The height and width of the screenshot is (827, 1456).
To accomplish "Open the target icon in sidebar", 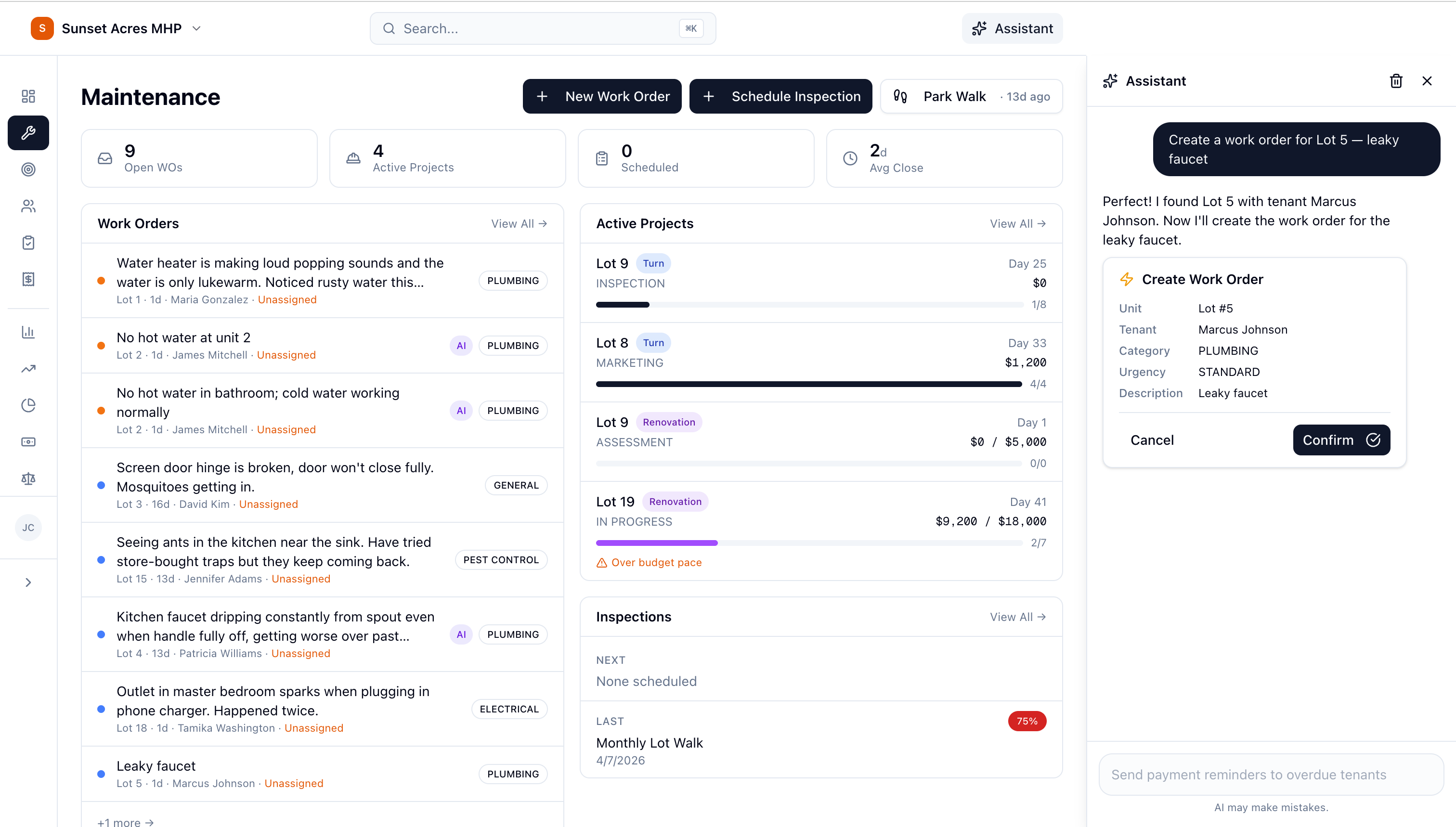I will pyautogui.click(x=28, y=169).
